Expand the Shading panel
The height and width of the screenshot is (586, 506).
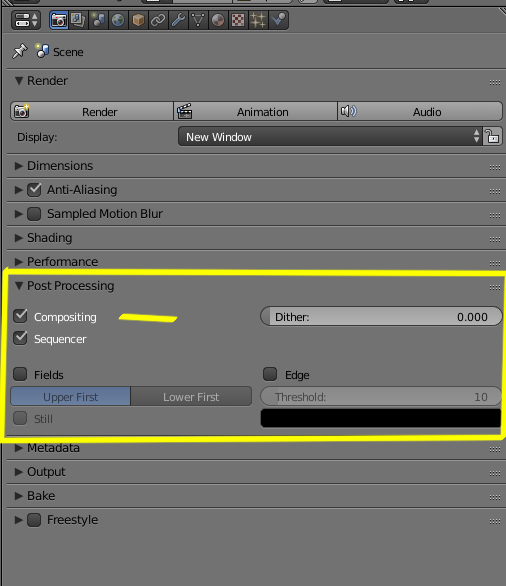pyautogui.click(x=18, y=238)
